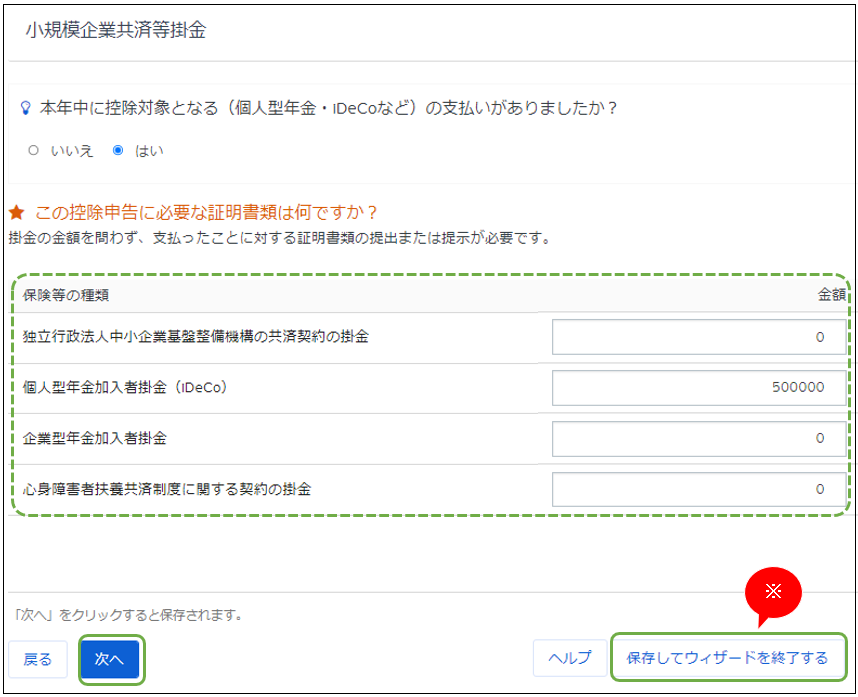Click the 企業型年金加入者掛金 row label
The height and width of the screenshot is (697, 858).
(x=94, y=438)
